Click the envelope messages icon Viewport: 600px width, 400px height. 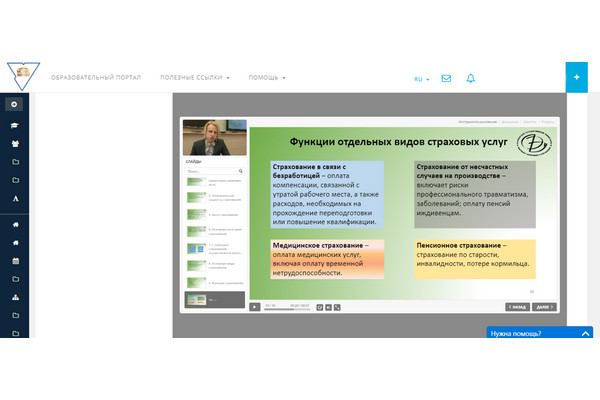coord(446,78)
